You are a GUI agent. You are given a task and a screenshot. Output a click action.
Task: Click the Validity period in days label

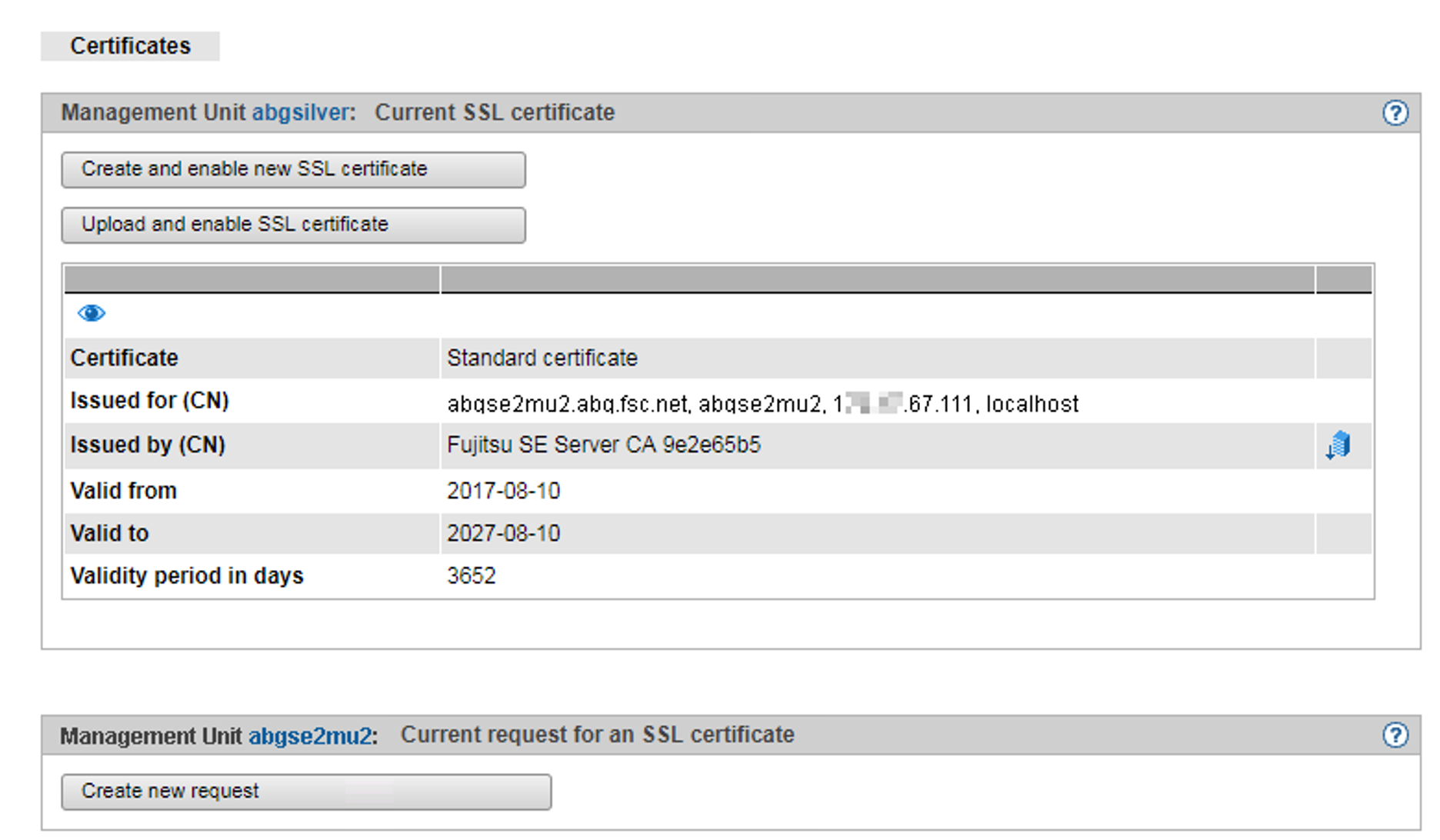pos(187,576)
